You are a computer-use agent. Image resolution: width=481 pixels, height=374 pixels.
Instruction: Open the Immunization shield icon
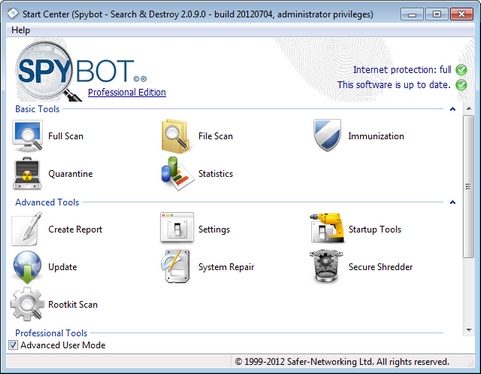[327, 135]
